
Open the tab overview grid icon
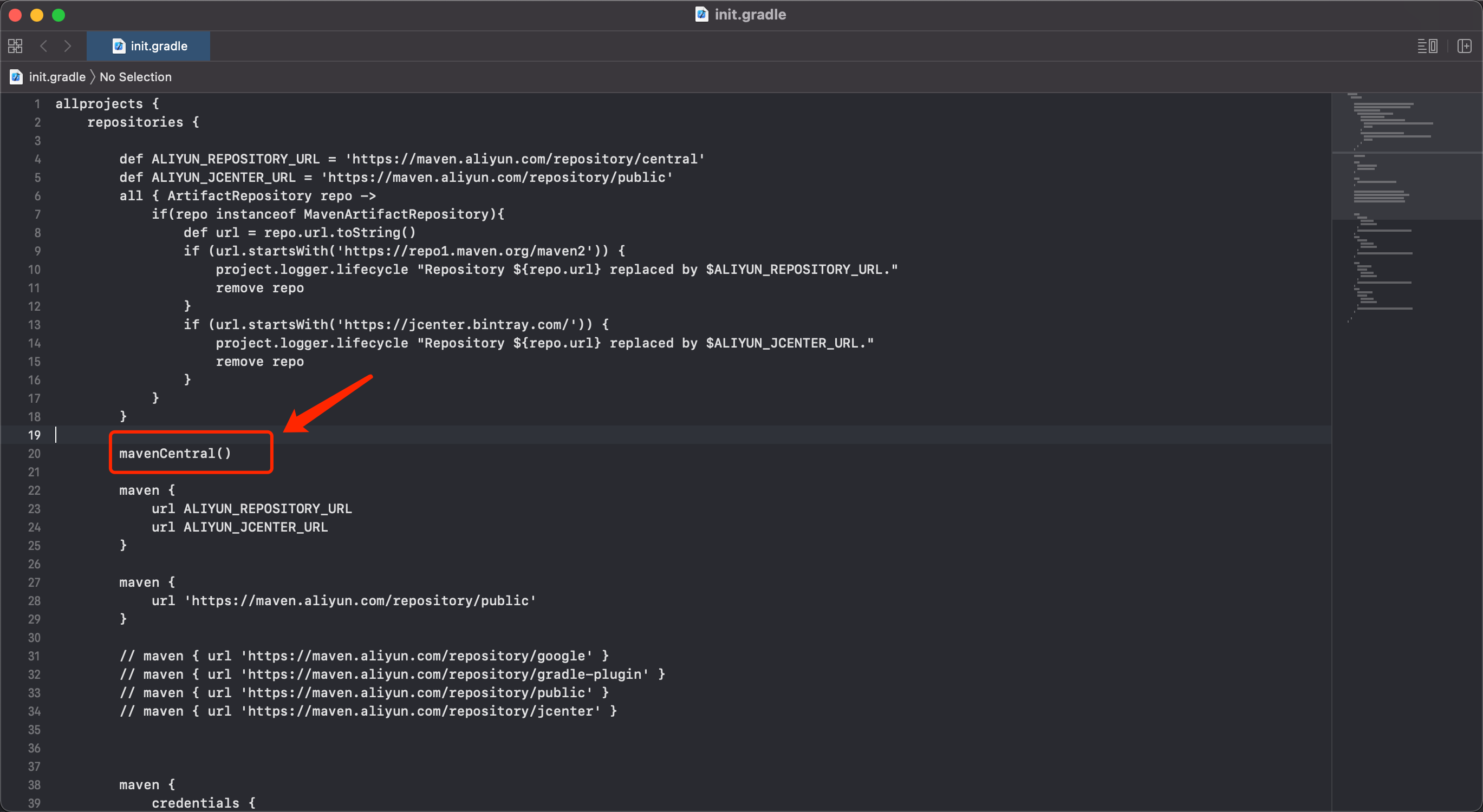click(x=15, y=46)
